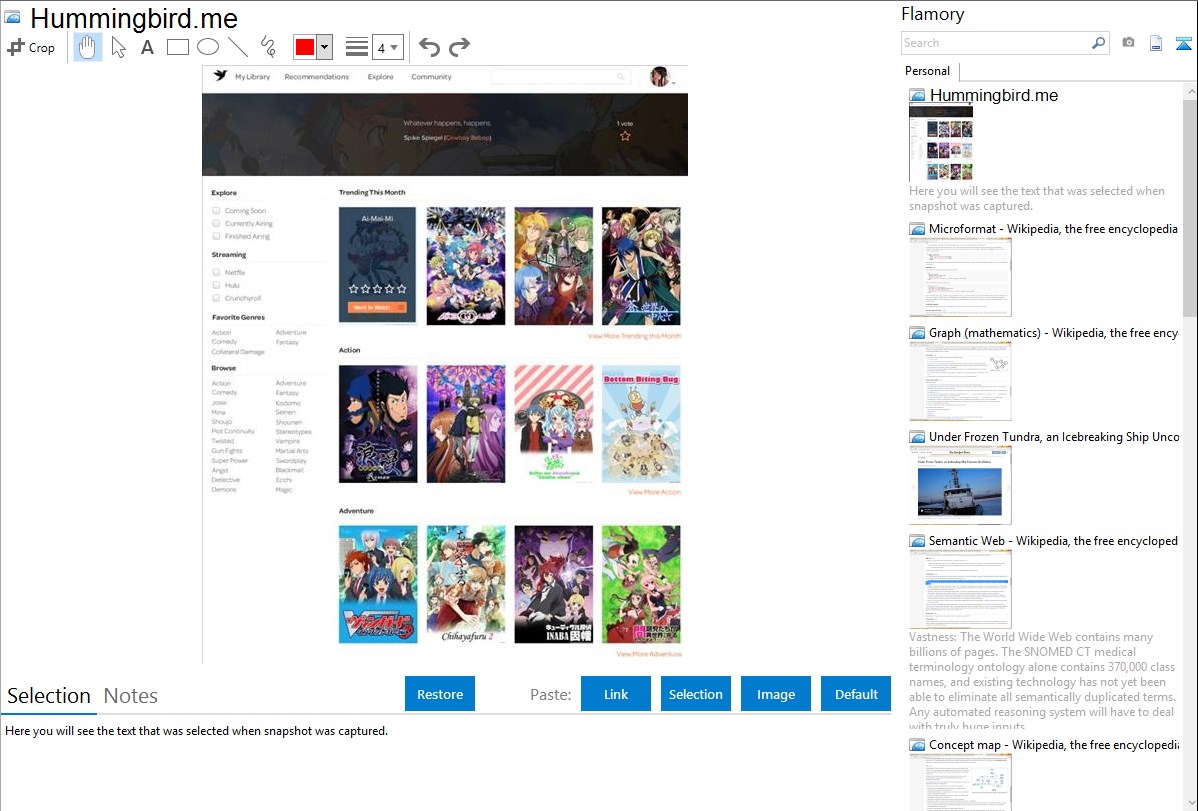Click the blue upload arrow icon
Viewport: 1198px width, 811px height.
pyautogui.click(x=1183, y=44)
